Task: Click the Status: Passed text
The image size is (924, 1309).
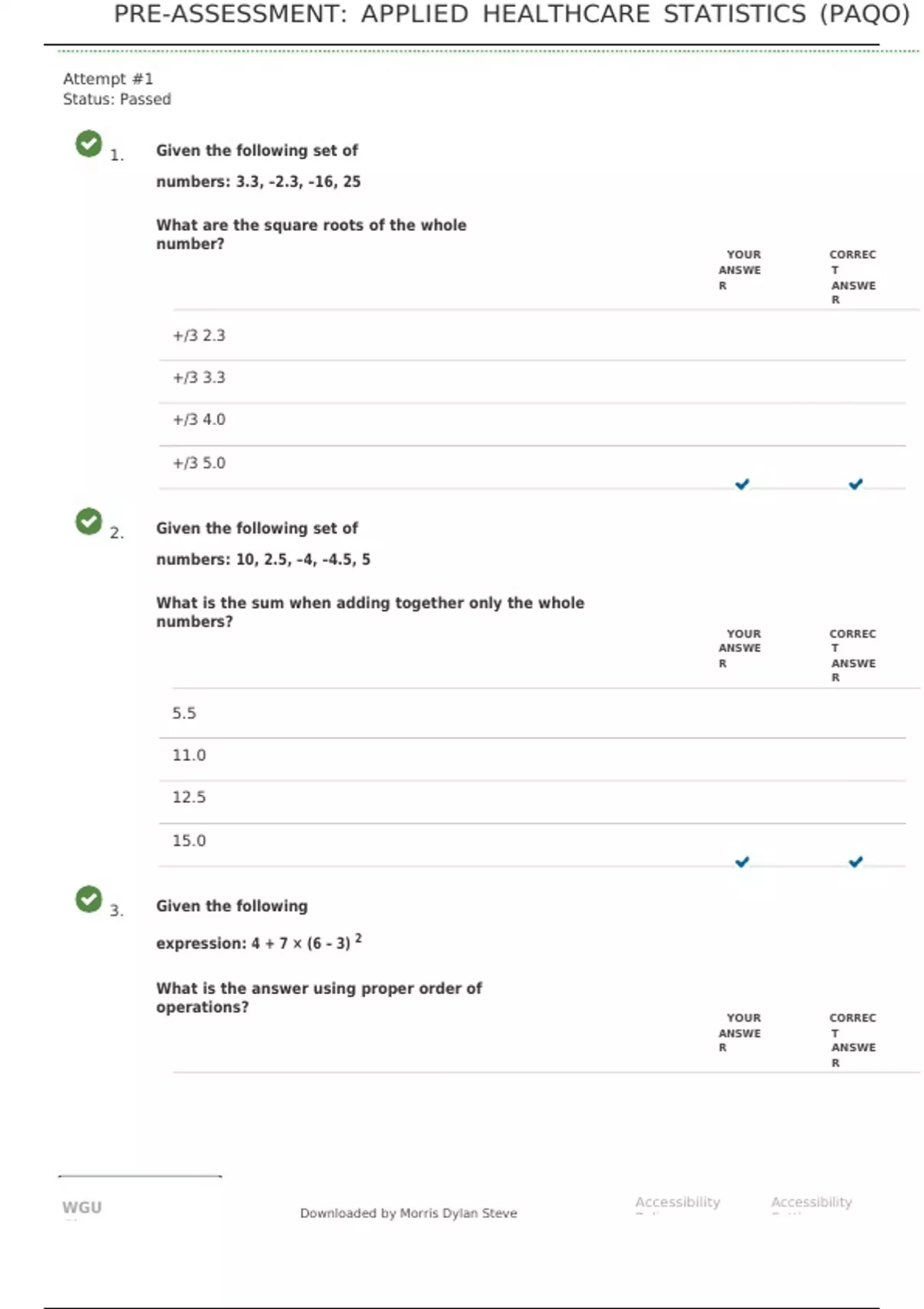Action: [117, 99]
